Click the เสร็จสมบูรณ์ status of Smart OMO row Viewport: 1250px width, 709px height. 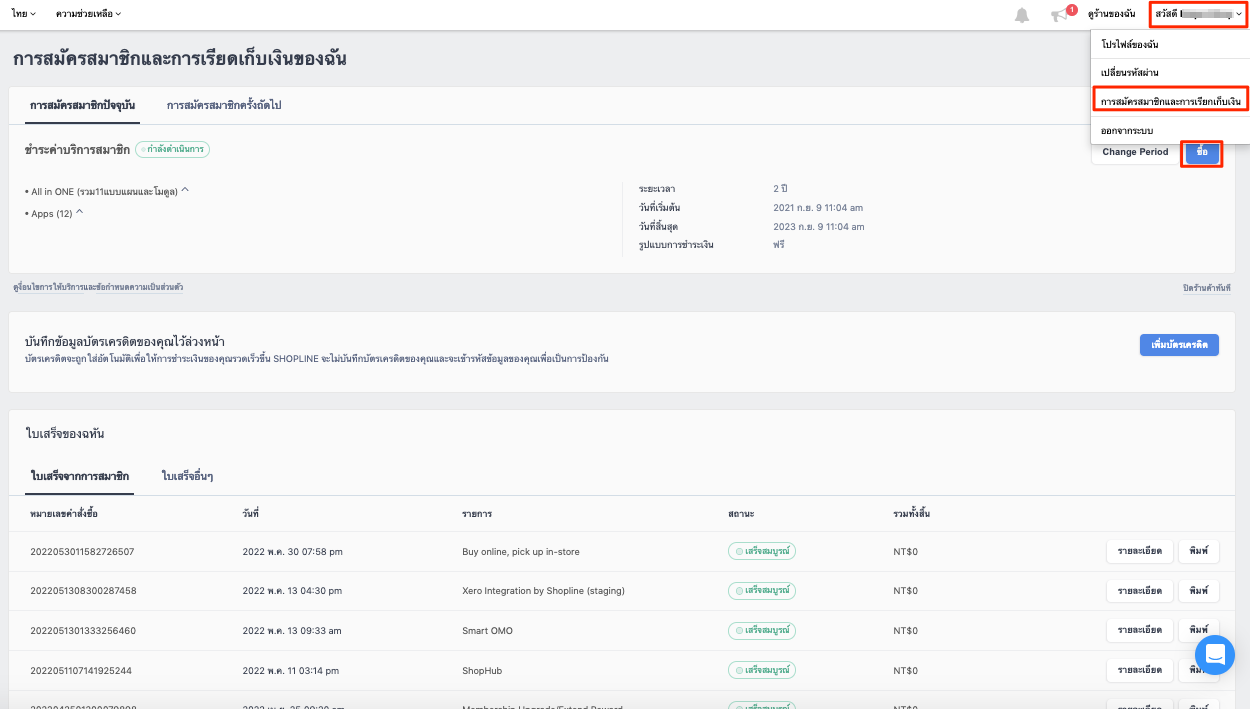(x=762, y=630)
